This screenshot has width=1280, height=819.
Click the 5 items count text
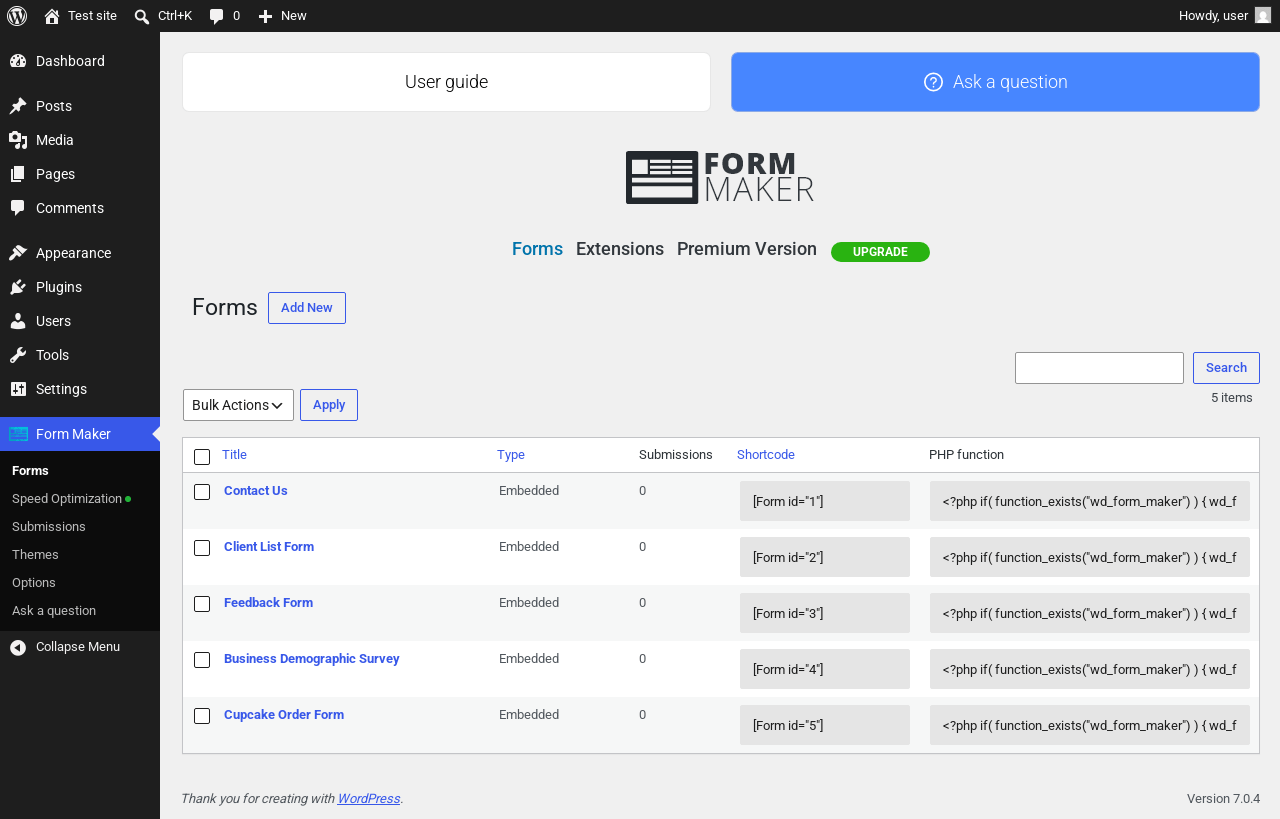point(1232,398)
